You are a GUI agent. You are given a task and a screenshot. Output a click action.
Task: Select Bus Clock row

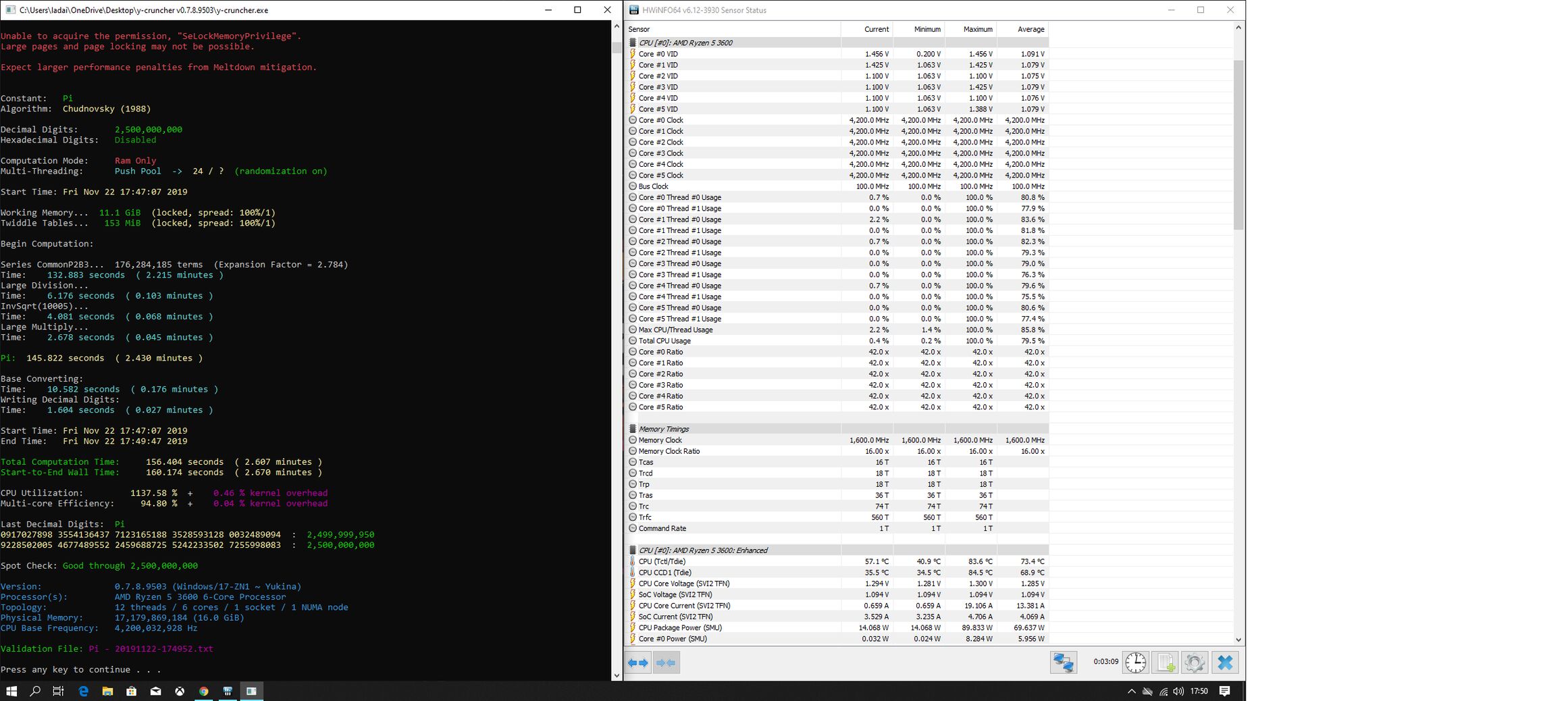tap(837, 186)
